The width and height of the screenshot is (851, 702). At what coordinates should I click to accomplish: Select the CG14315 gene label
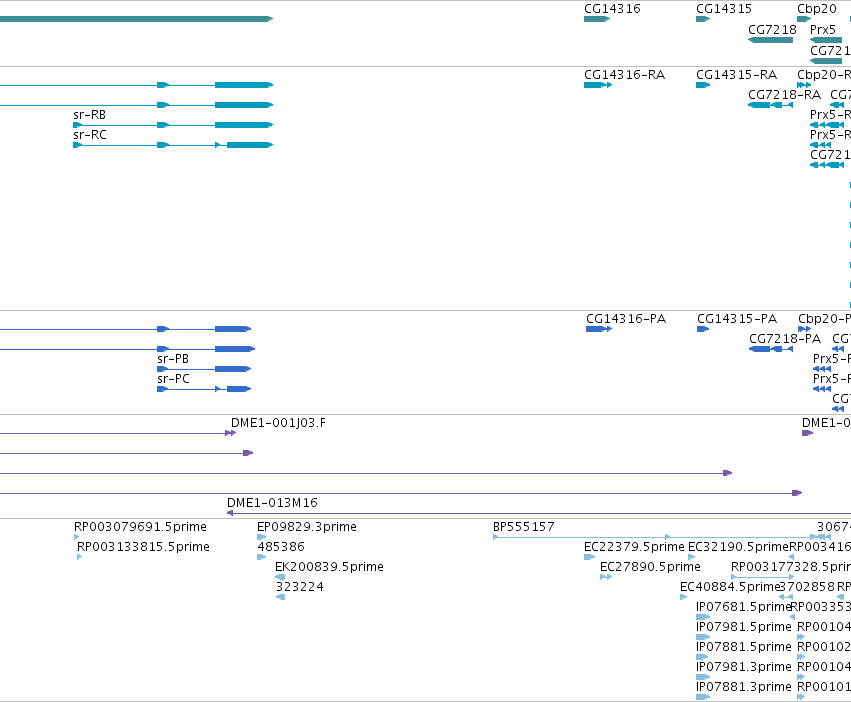click(x=724, y=9)
